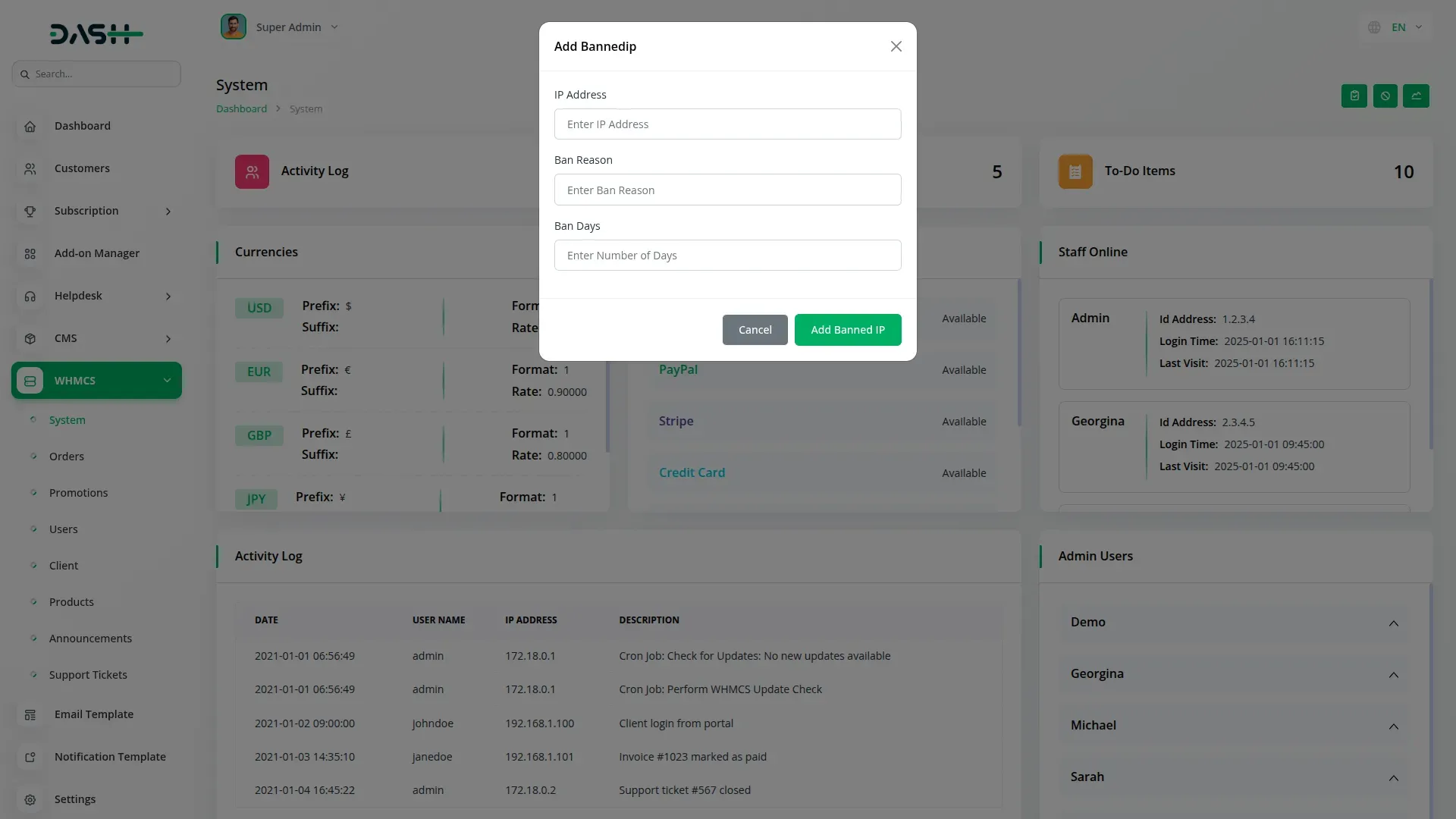
Task: Click the Helpdesk headset icon
Action: point(30,297)
